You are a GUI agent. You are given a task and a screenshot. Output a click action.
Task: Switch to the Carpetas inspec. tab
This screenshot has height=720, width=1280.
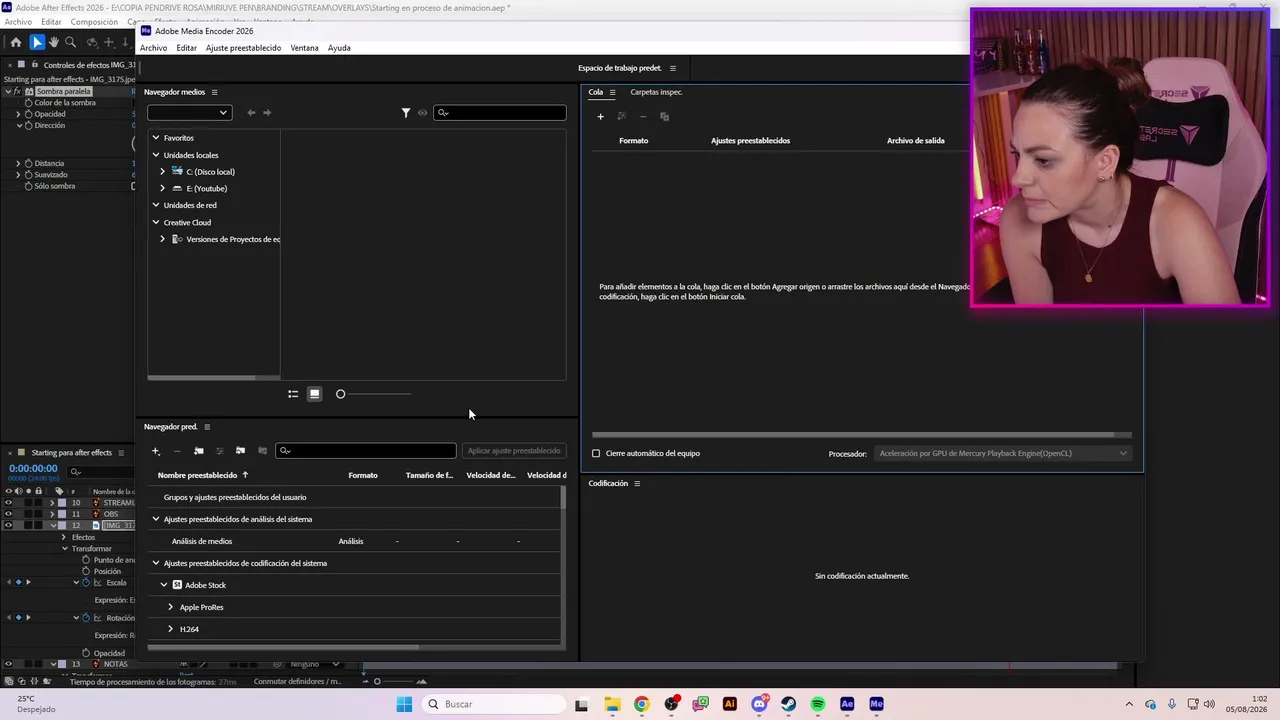coord(656,92)
